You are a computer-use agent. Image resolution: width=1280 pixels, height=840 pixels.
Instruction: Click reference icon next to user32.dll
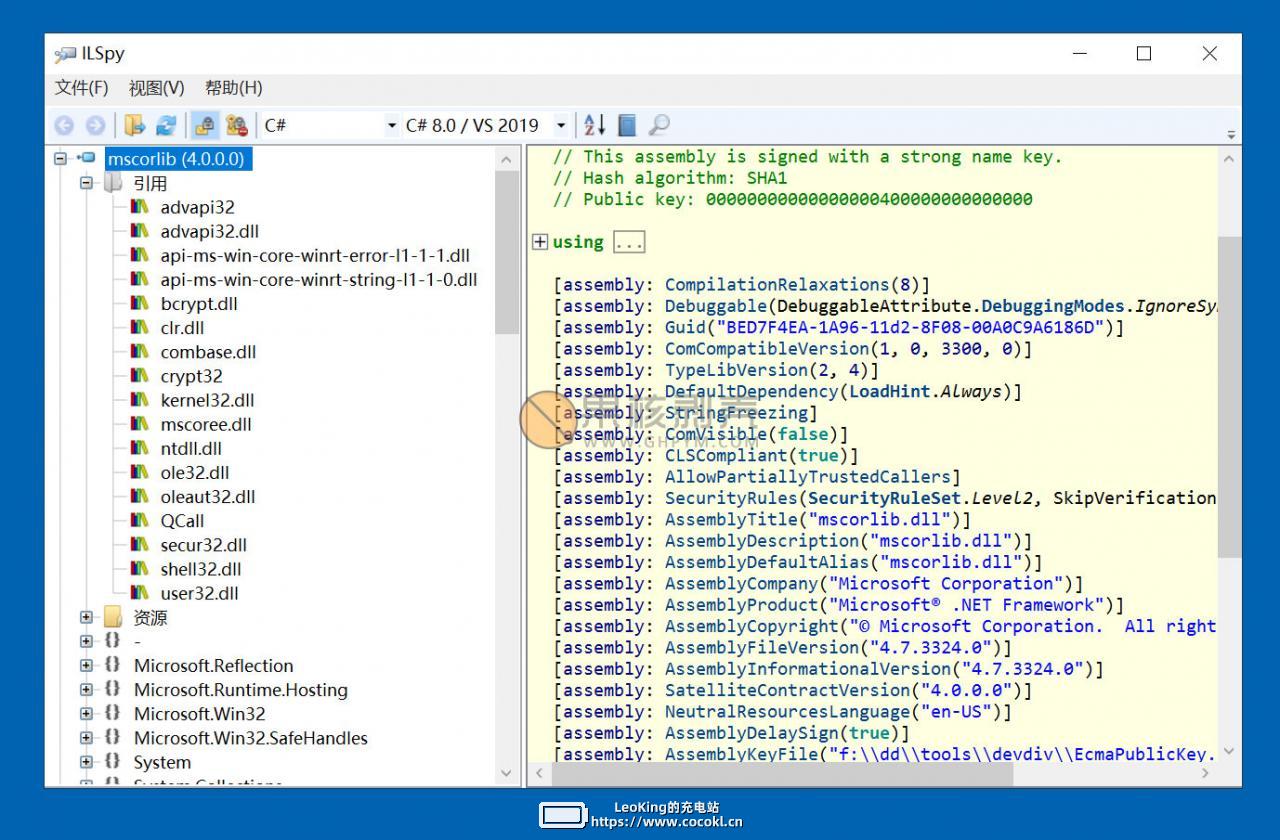pyautogui.click(x=140, y=592)
